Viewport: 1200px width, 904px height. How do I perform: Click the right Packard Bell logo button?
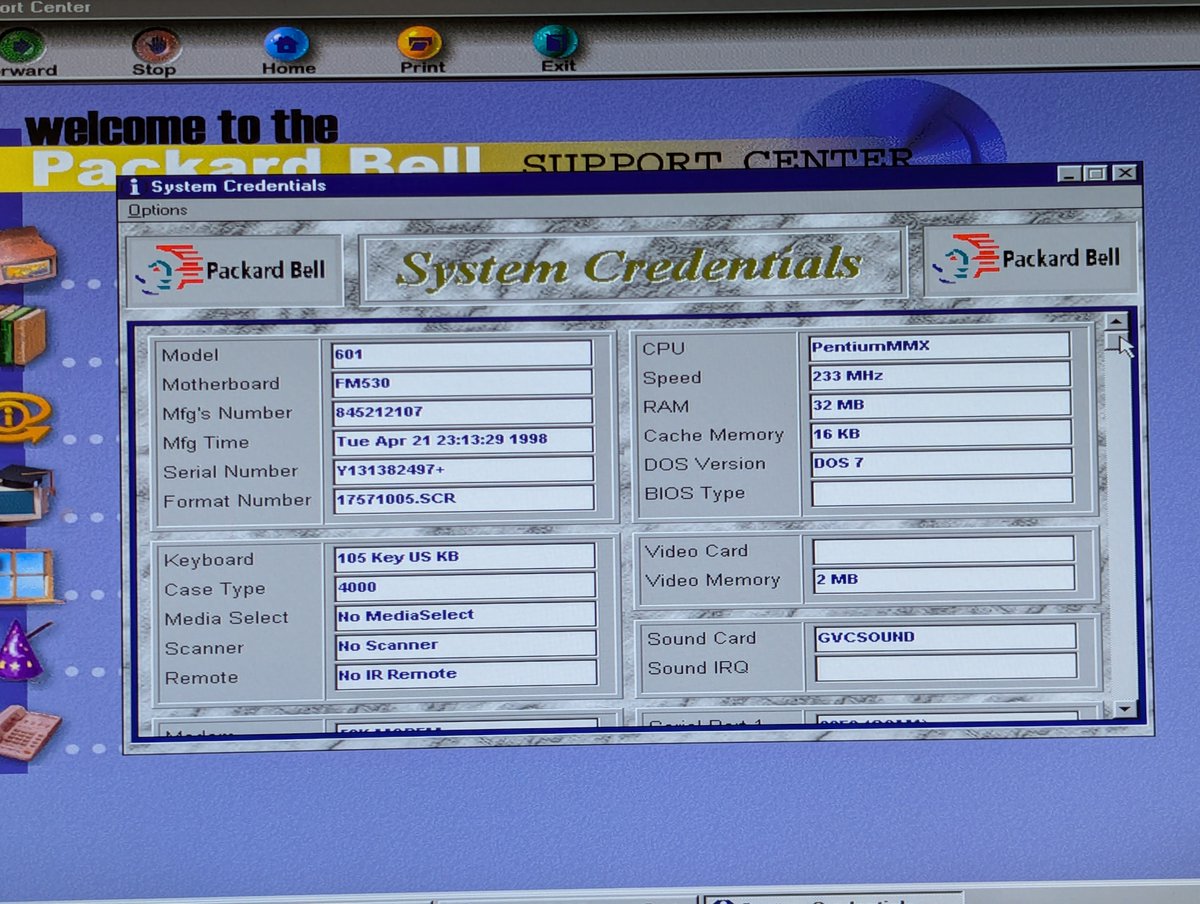[x=1030, y=259]
